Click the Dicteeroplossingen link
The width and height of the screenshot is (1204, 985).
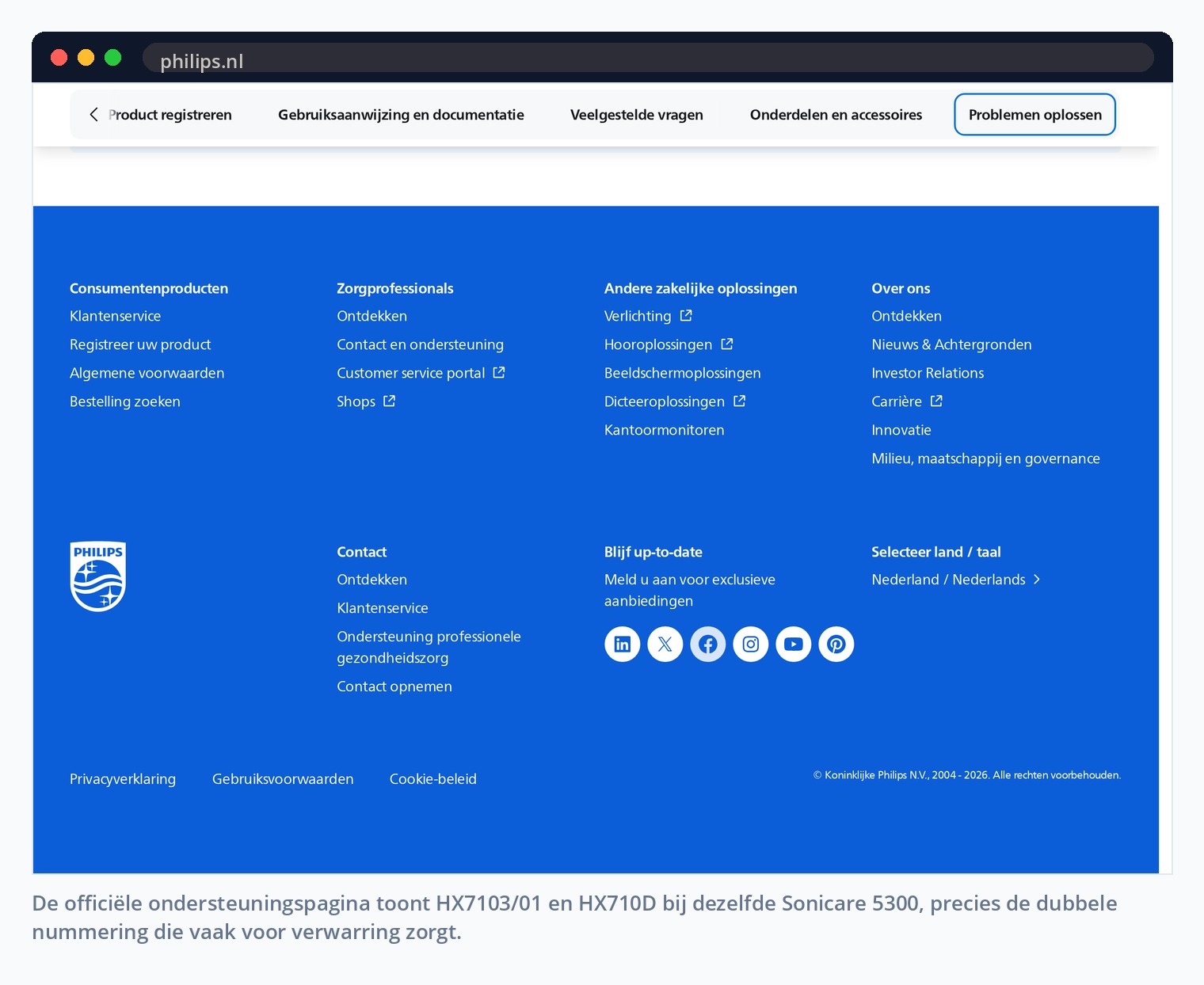coord(665,401)
